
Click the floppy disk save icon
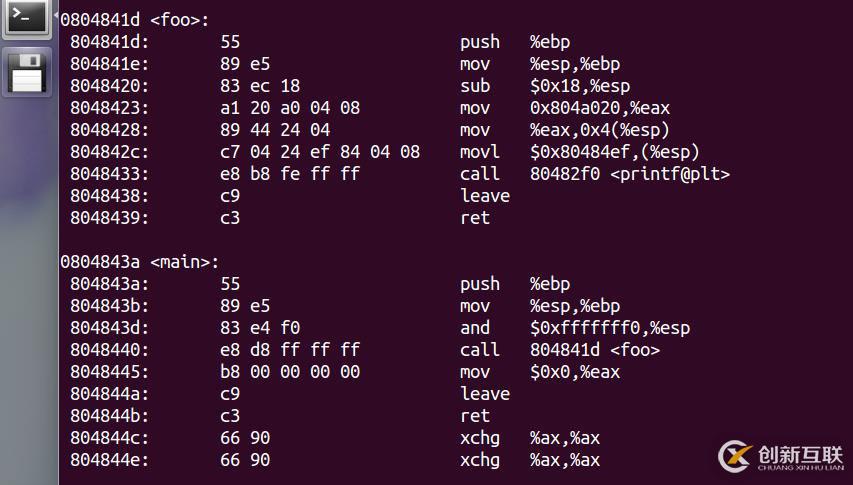coord(27,71)
